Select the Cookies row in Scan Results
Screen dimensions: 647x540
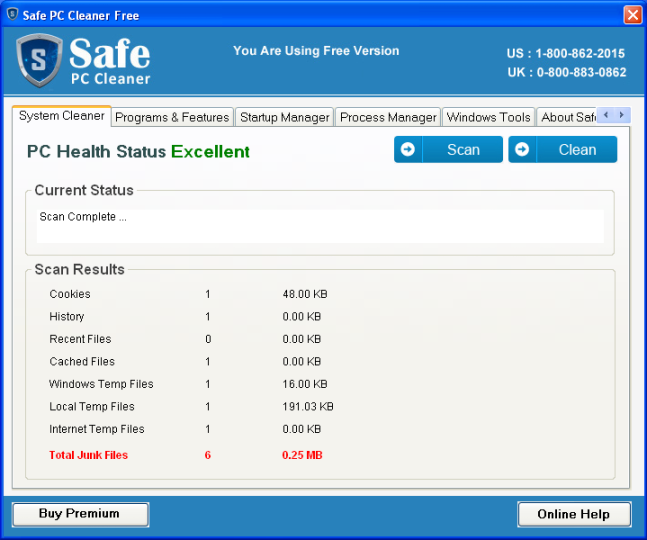point(70,294)
